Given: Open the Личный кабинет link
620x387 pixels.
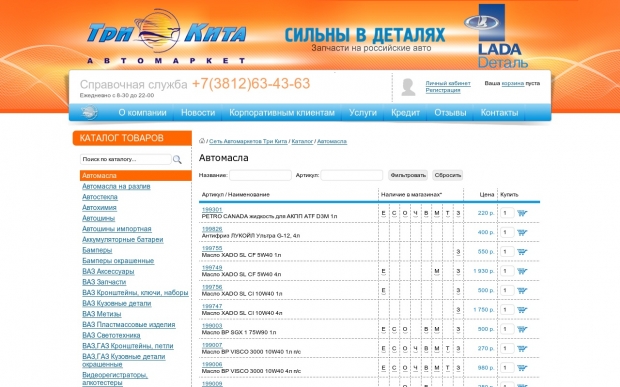Looking at the screenshot, I should point(448,83).
